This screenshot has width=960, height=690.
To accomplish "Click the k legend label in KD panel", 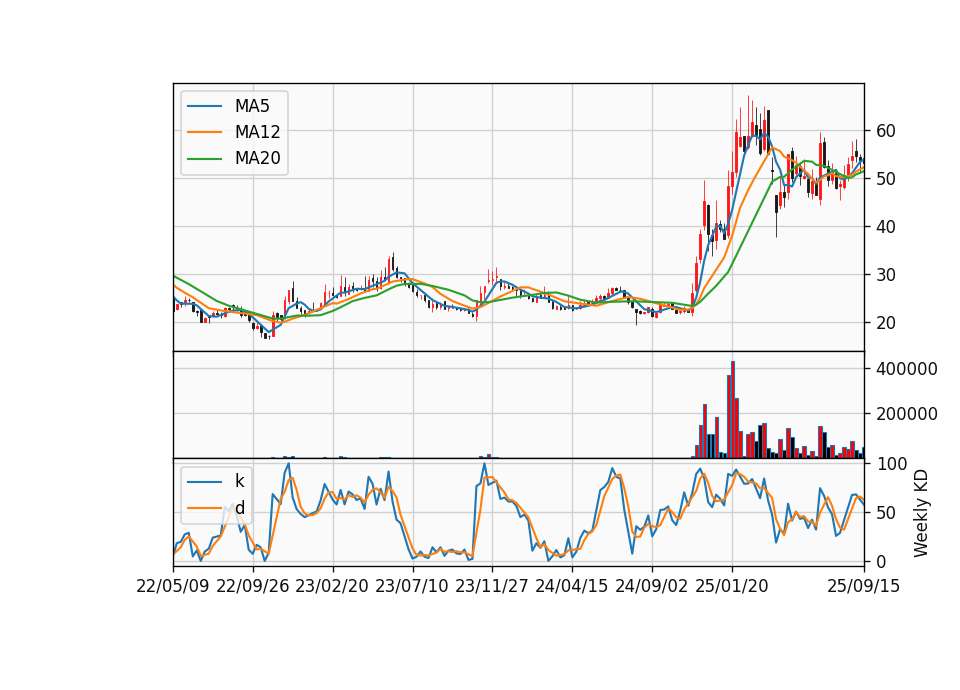I will 239,481.
